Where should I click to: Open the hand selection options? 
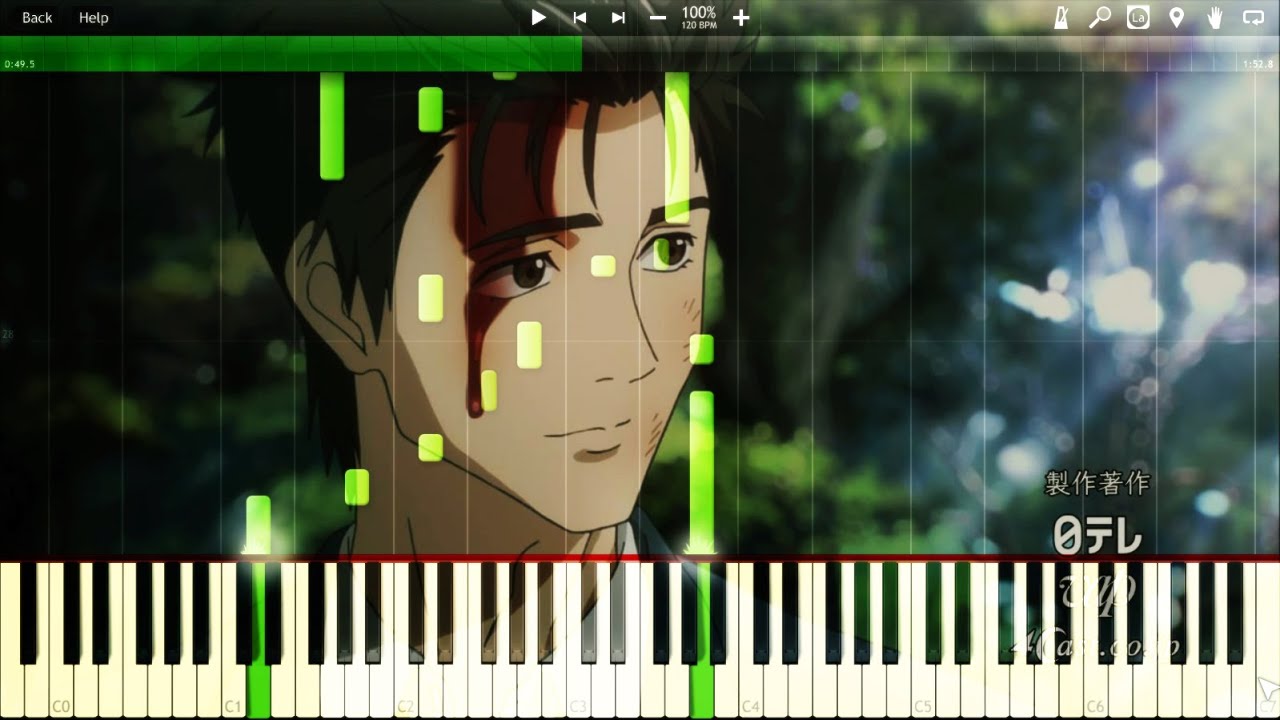point(1215,17)
